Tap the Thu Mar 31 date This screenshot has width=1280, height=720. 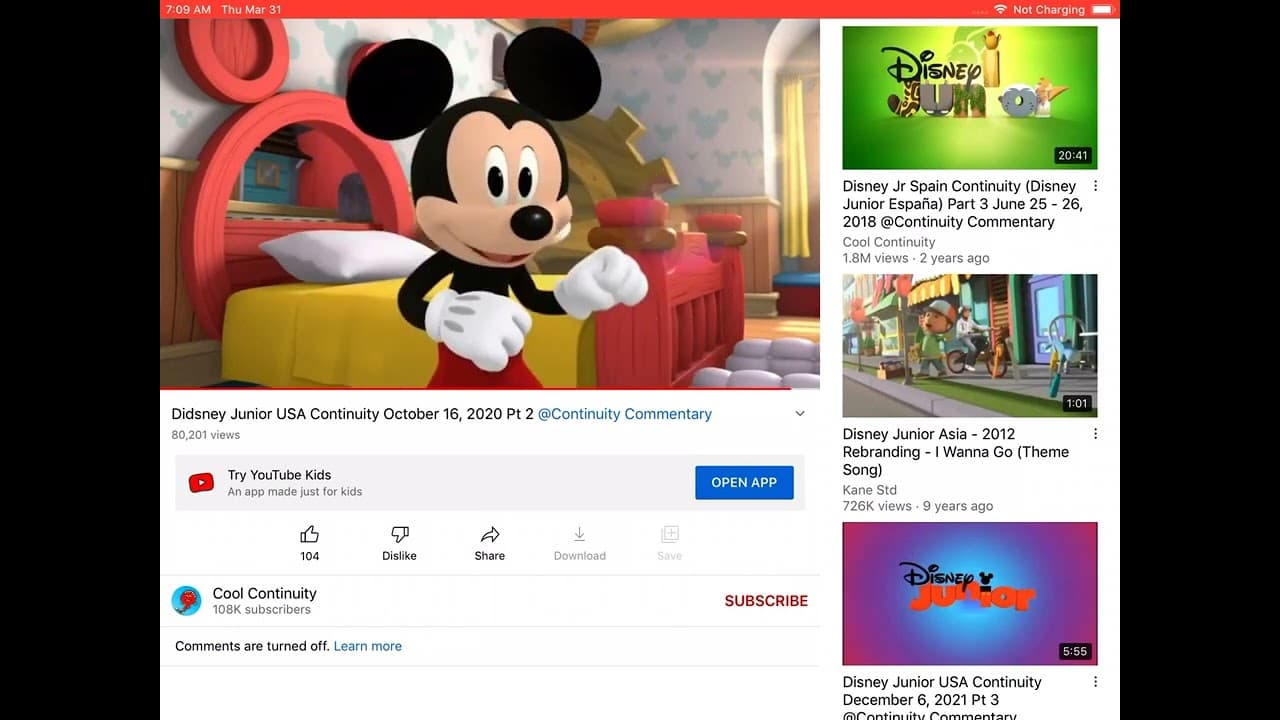251,9
